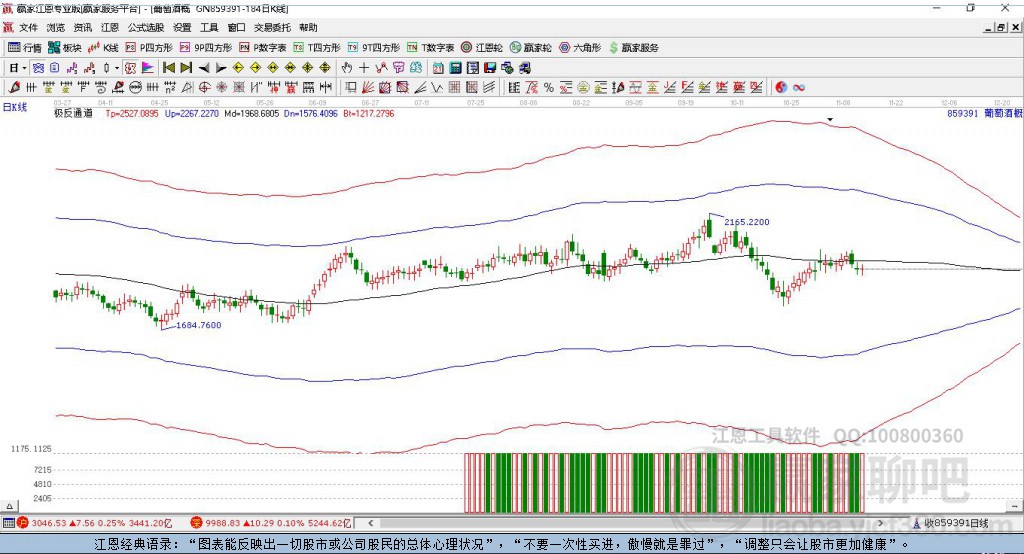This screenshot has height=554, width=1024.
Task: Select the red pencil drawing tool
Action: 14,88
